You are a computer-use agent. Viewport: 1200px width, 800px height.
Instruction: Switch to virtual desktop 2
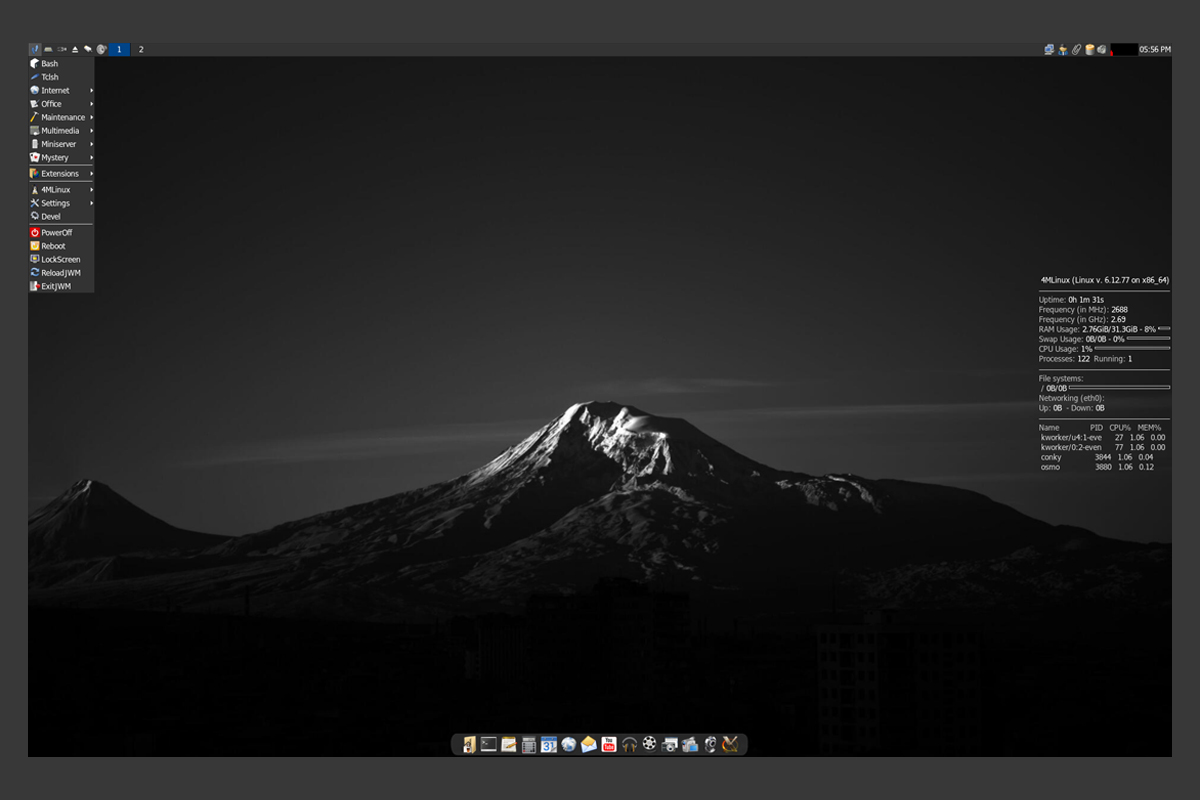[141, 49]
